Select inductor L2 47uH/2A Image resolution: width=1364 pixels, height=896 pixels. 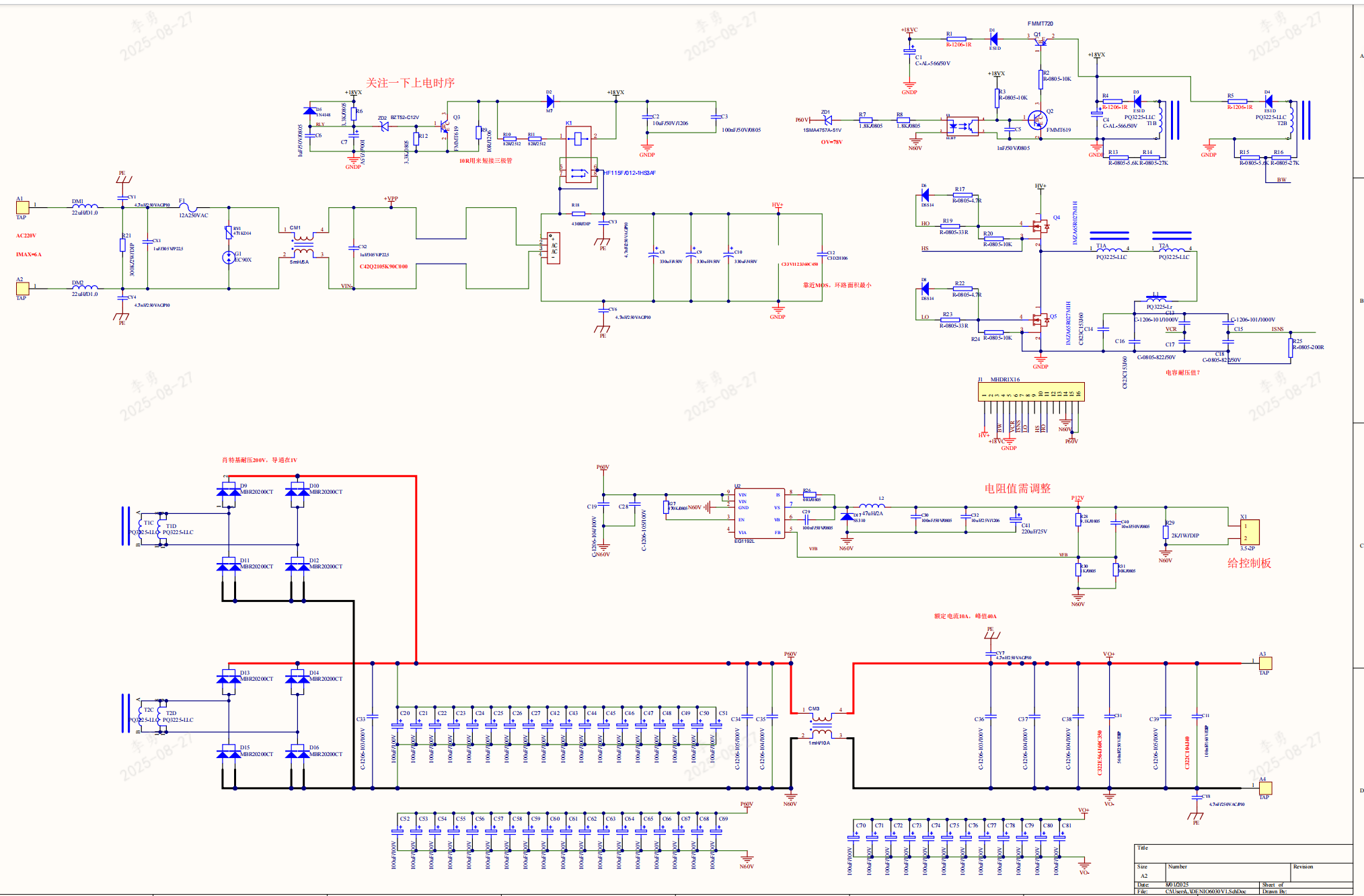872,506
